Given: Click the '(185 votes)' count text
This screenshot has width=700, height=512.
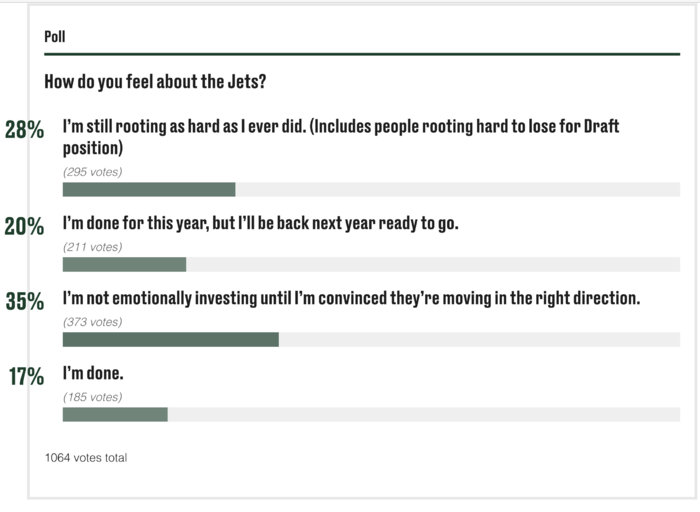Looking at the screenshot, I should point(92,397).
